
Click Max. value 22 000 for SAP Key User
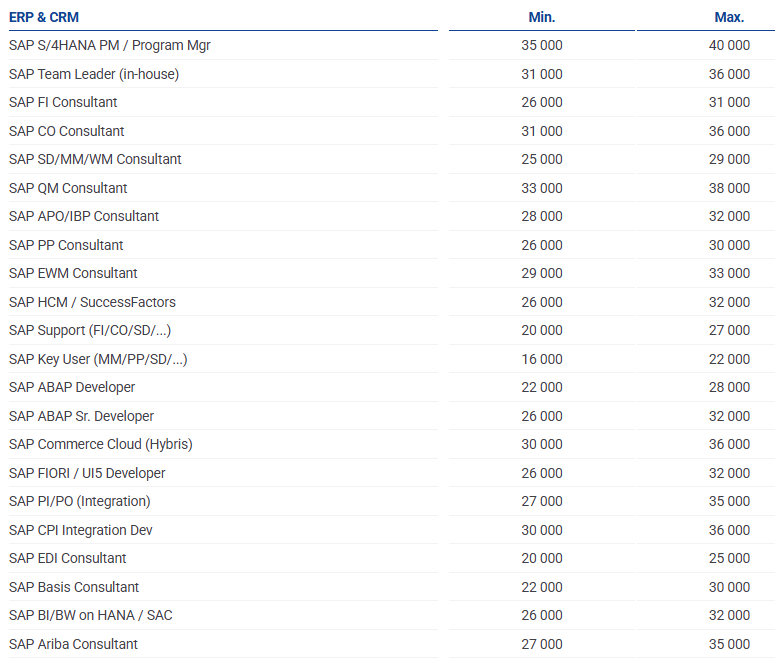(729, 359)
